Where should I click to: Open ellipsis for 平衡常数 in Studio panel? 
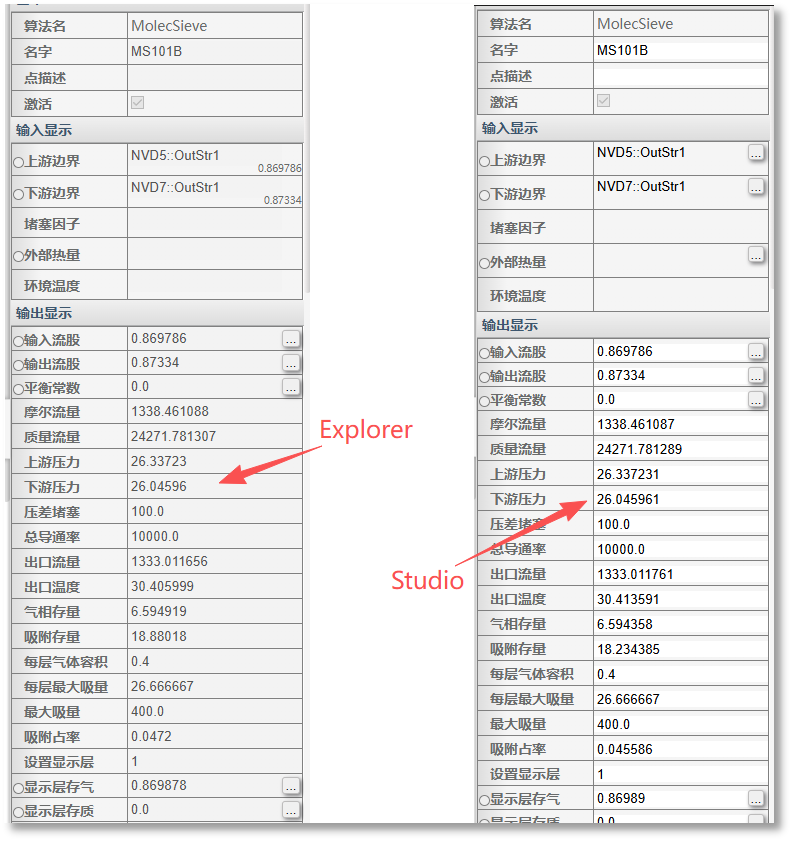click(756, 400)
